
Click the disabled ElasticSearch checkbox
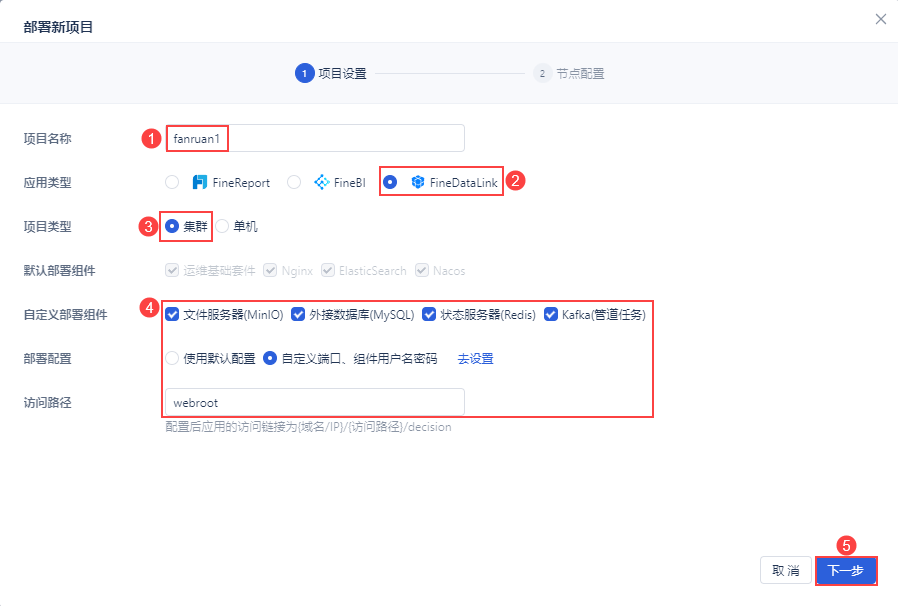(x=328, y=270)
